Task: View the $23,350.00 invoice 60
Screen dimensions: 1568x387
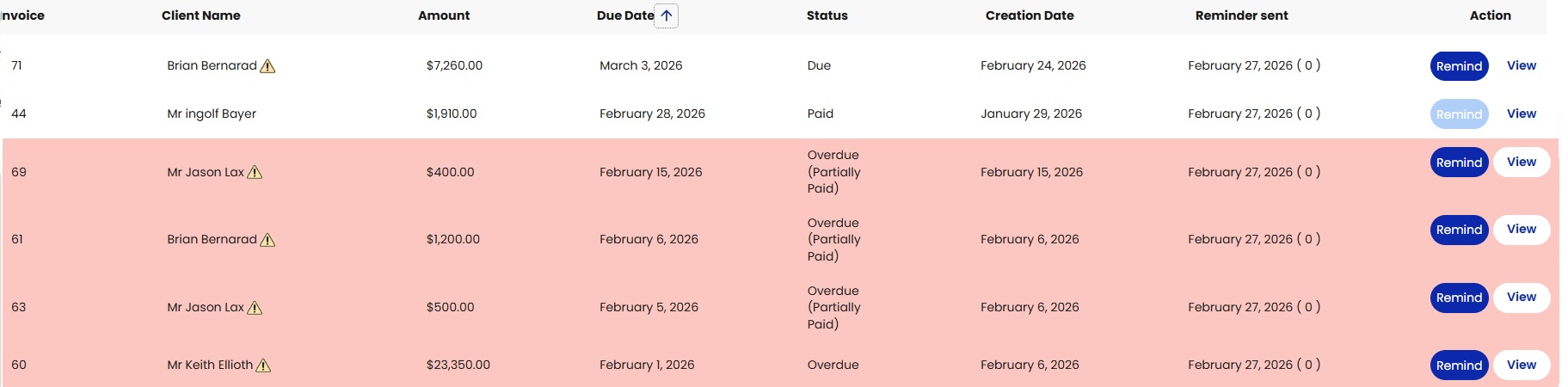Action: (1521, 365)
